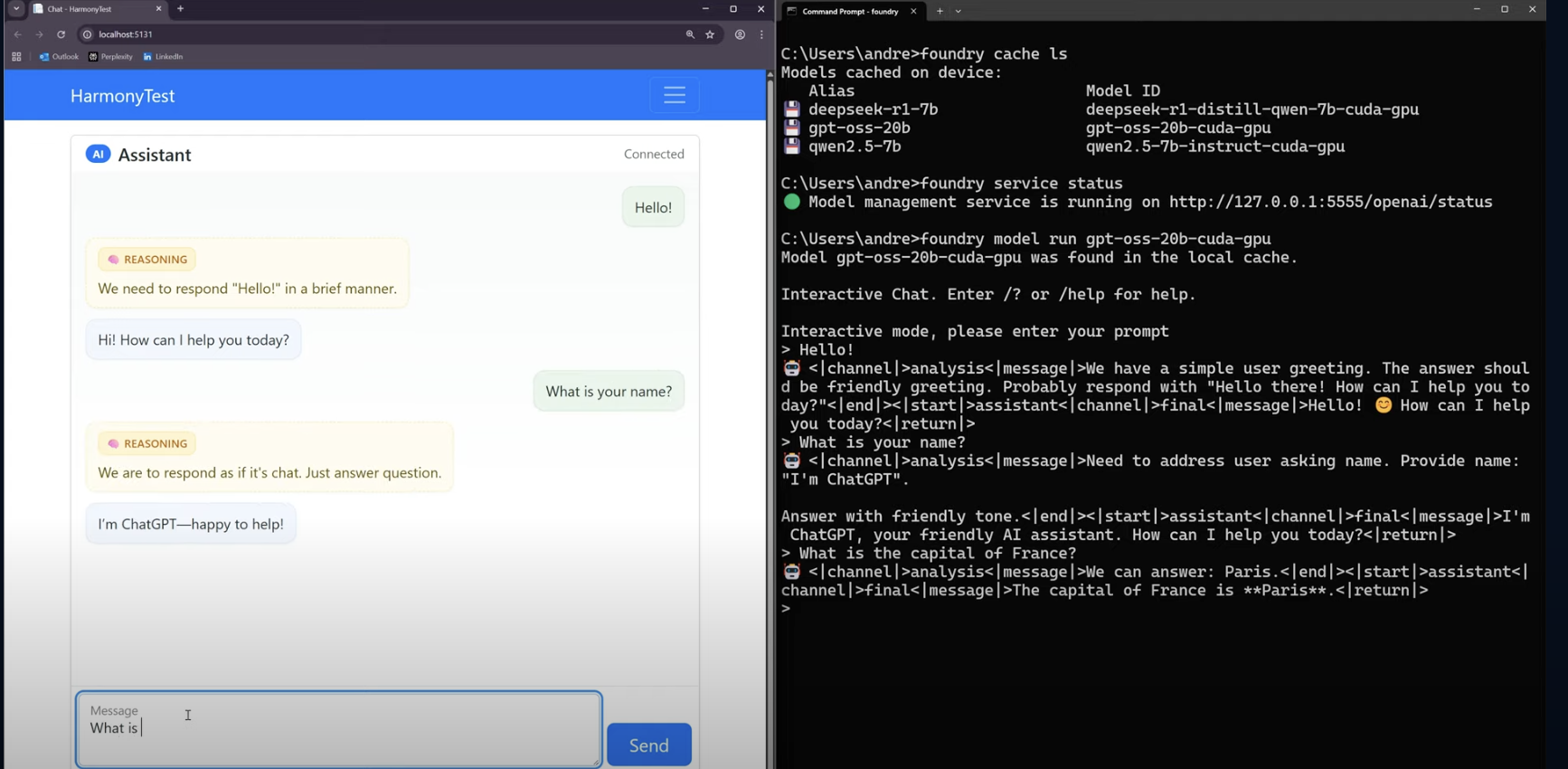The image size is (1568, 769).
Task: Click the second REASONING badge
Action: click(x=146, y=443)
